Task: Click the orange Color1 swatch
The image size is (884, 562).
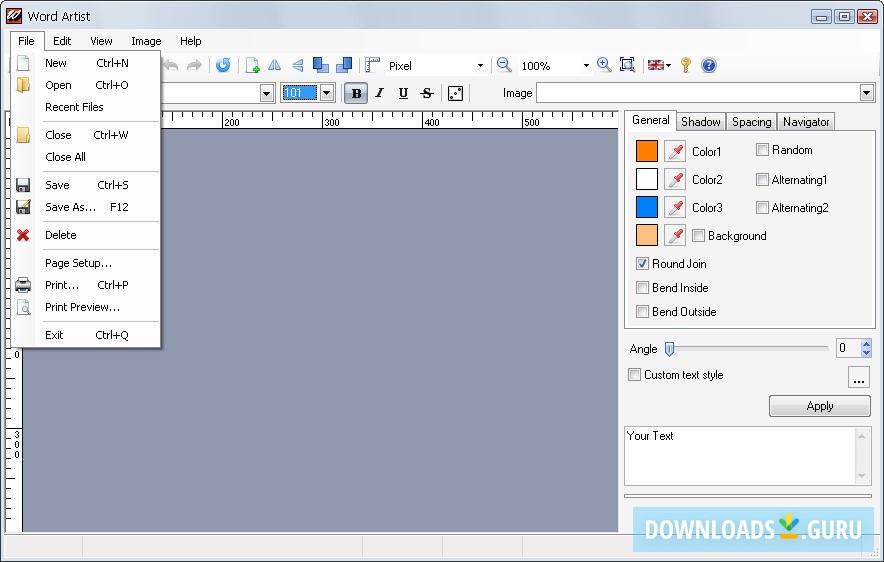Action: [x=647, y=151]
